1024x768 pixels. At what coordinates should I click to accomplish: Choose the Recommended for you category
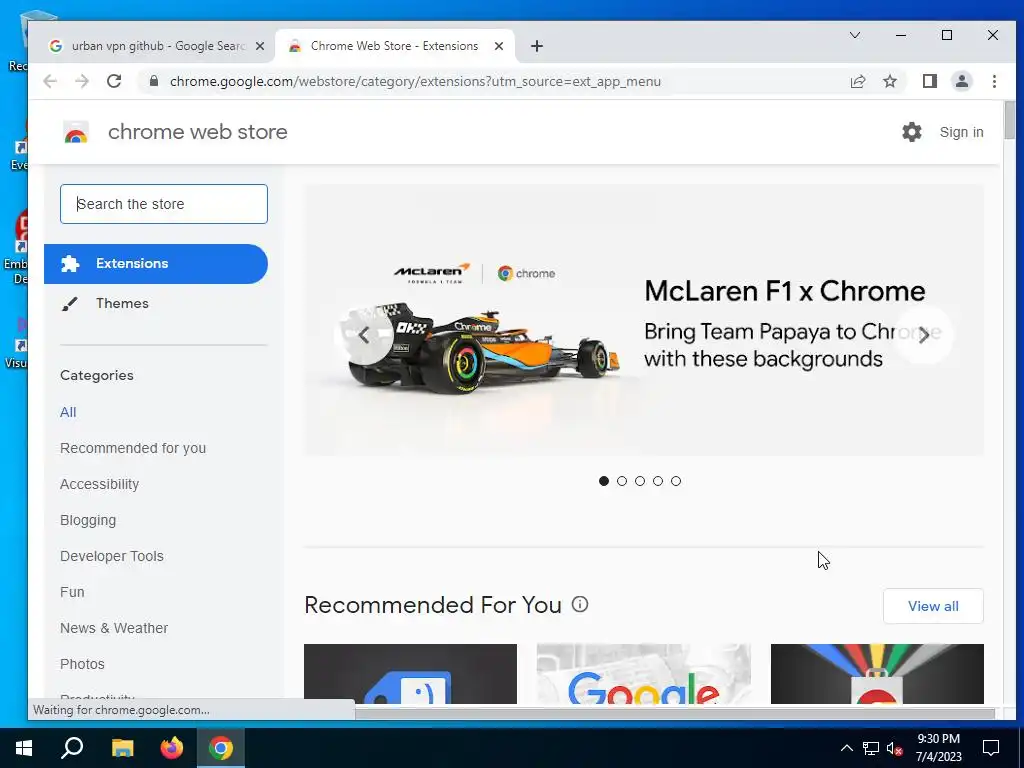tap(133, 448)
